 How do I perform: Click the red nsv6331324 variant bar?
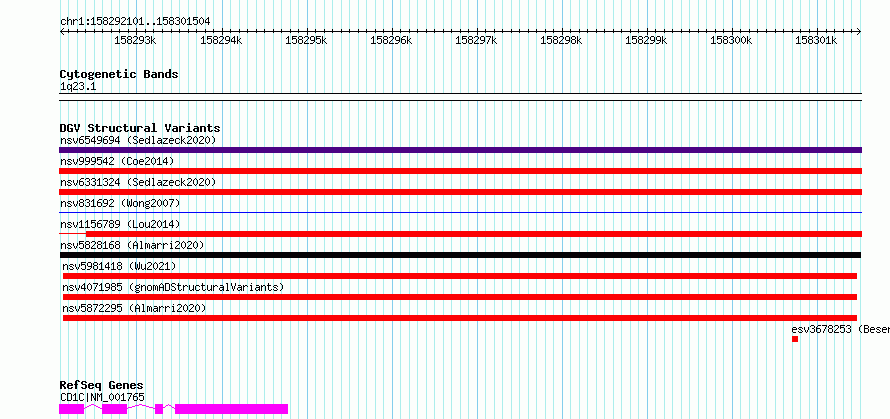point(460,192)
